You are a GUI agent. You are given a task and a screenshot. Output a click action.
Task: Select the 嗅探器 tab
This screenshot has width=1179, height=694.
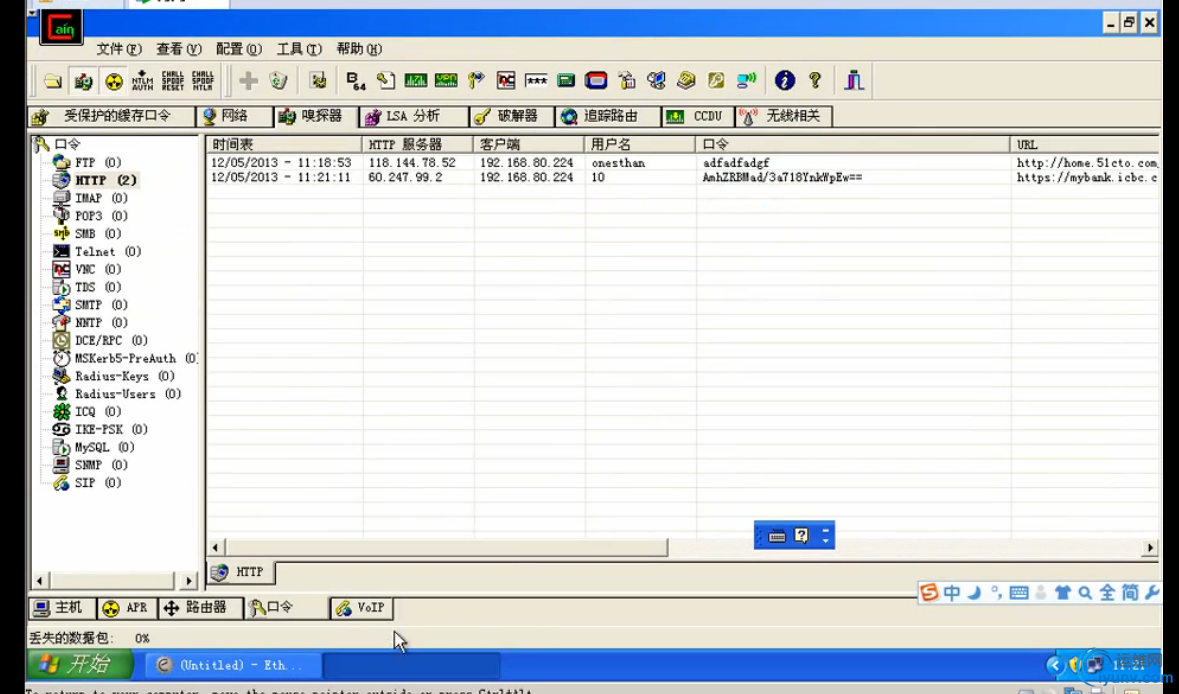click(314, 117)
